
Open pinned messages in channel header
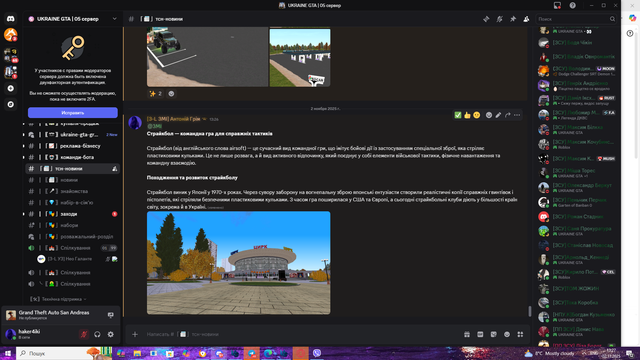(x=513, y=19)
